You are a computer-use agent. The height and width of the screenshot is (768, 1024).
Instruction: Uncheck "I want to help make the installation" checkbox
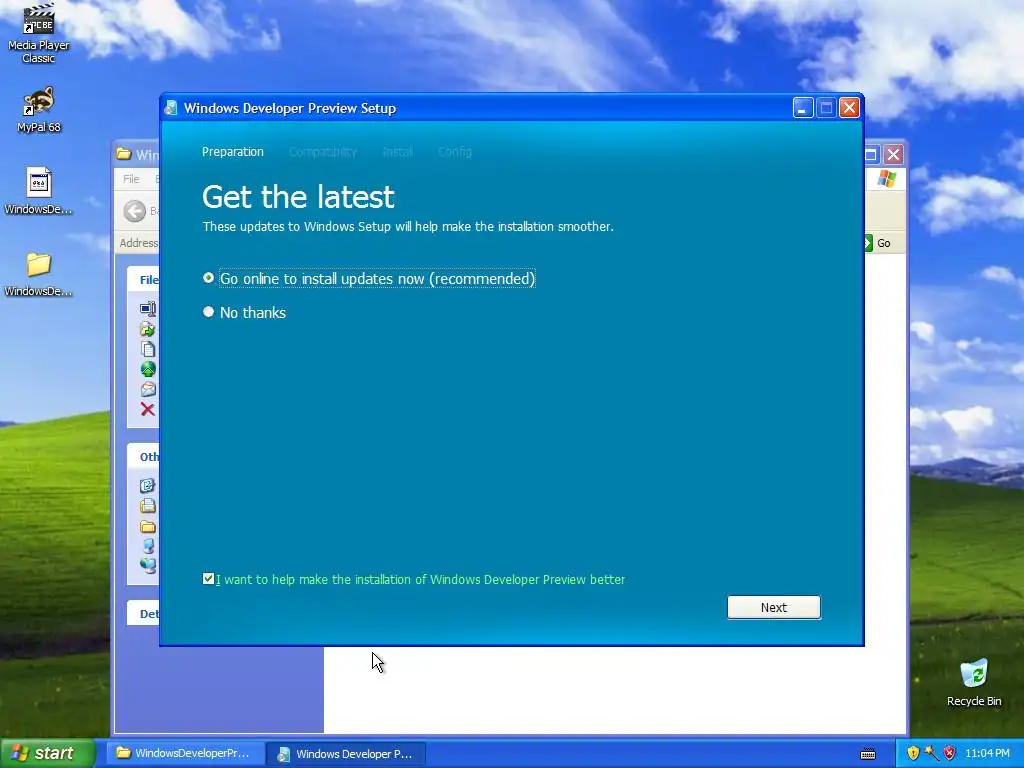click(208, 579)
